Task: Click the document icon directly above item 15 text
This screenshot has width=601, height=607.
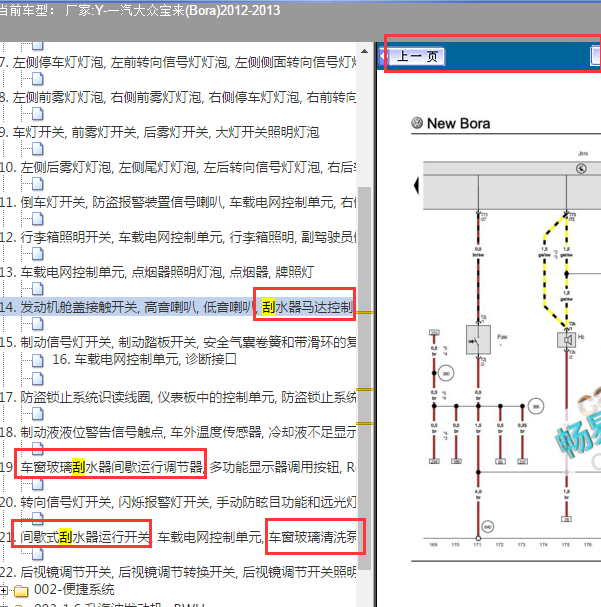Action: [38, 324]
